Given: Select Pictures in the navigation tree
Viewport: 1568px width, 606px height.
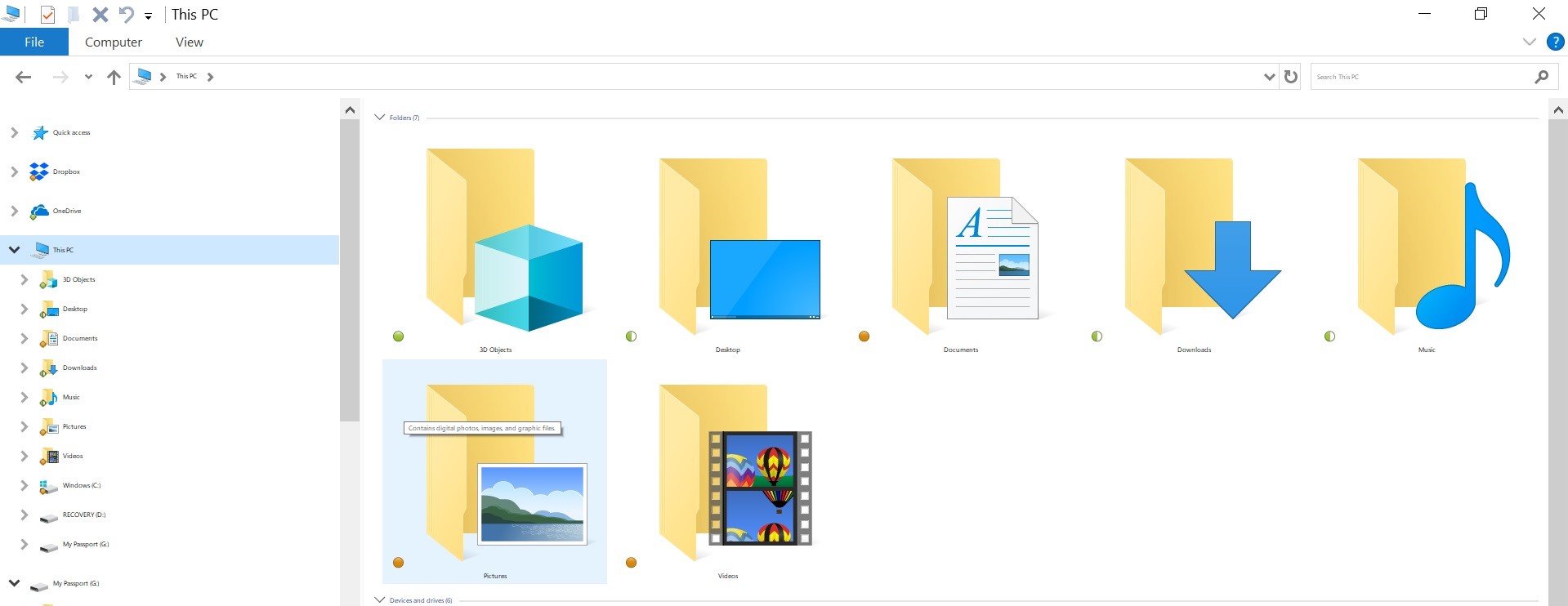Looking at the screenshot, I should (74, 426).
